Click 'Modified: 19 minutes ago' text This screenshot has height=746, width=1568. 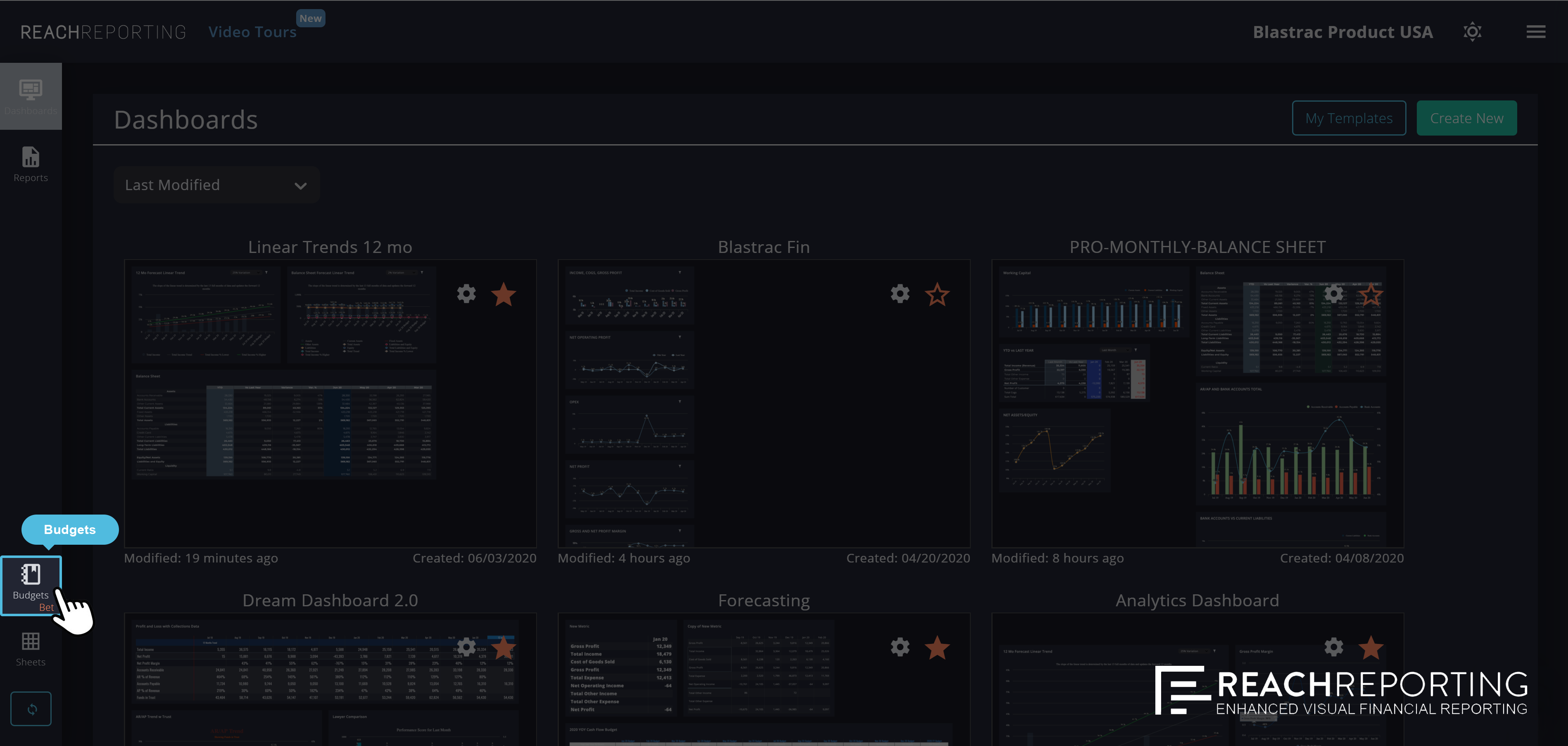tap(201, 558)
